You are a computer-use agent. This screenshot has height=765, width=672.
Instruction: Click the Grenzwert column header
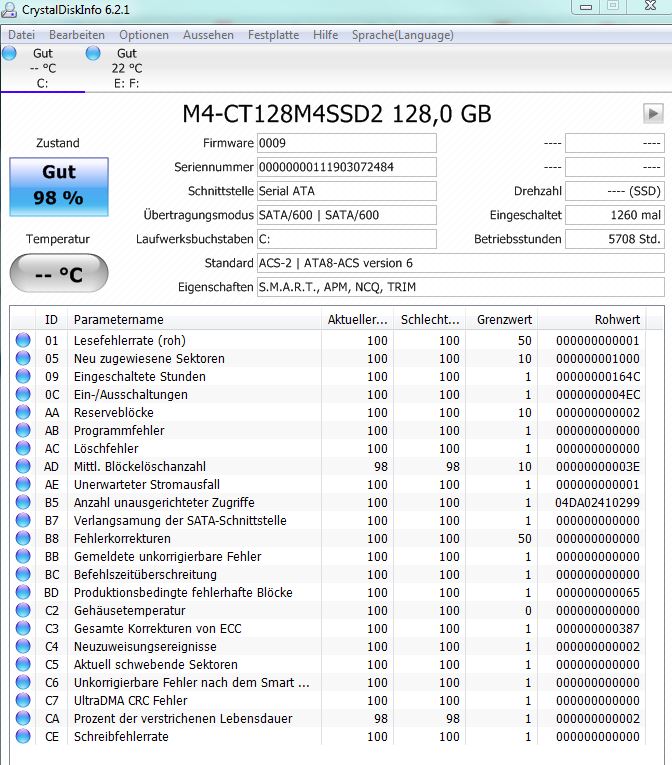pyautogui.click(x=502, y=320)
